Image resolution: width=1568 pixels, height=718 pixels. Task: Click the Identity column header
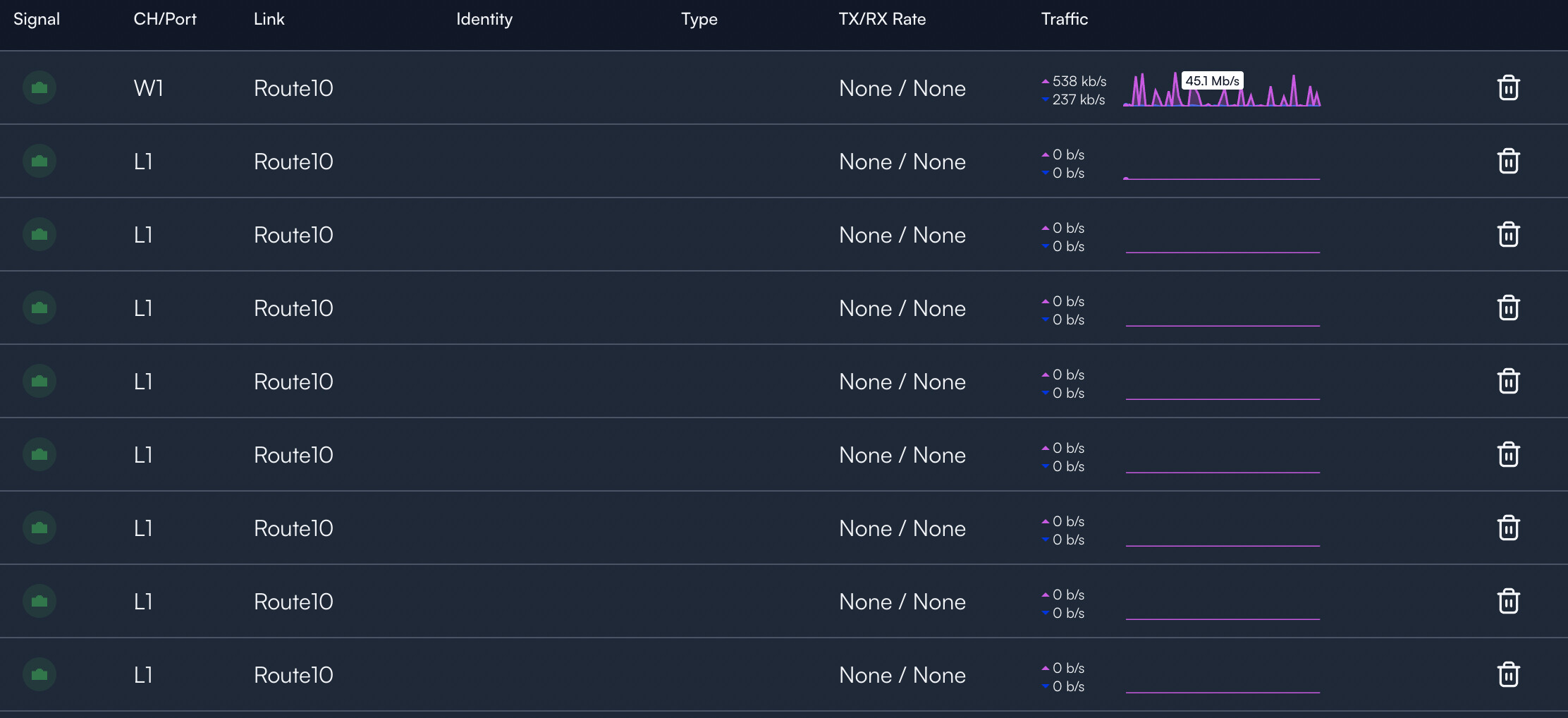pyautogui.click(x=484, y=19)
